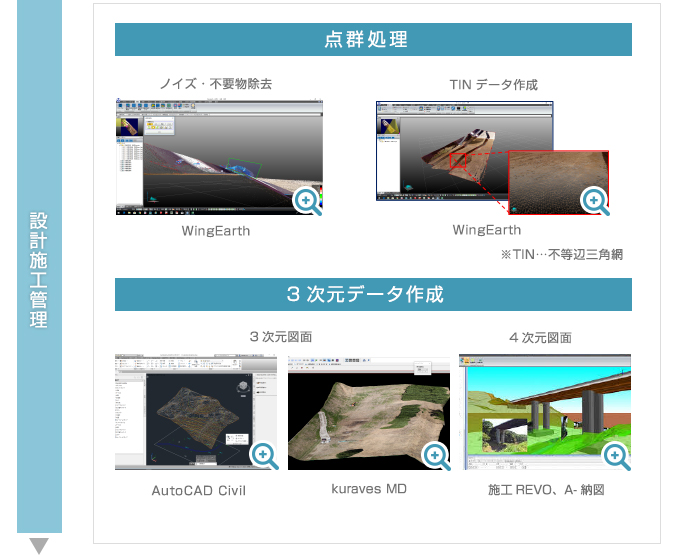Click the ノイズ・不要物除去 title text
This screenshot has height=555, width=679.
point(216,84)
